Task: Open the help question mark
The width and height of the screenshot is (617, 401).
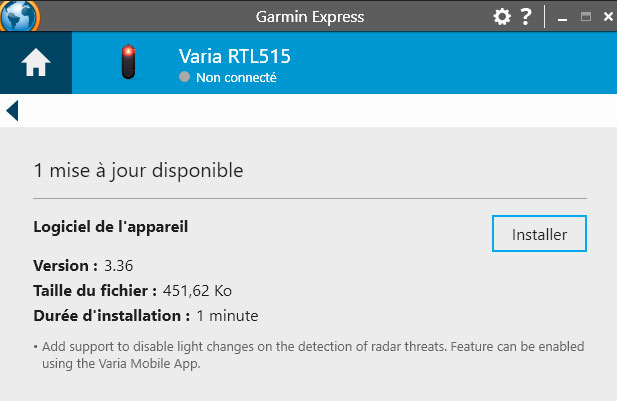Action: coord(526,17)
